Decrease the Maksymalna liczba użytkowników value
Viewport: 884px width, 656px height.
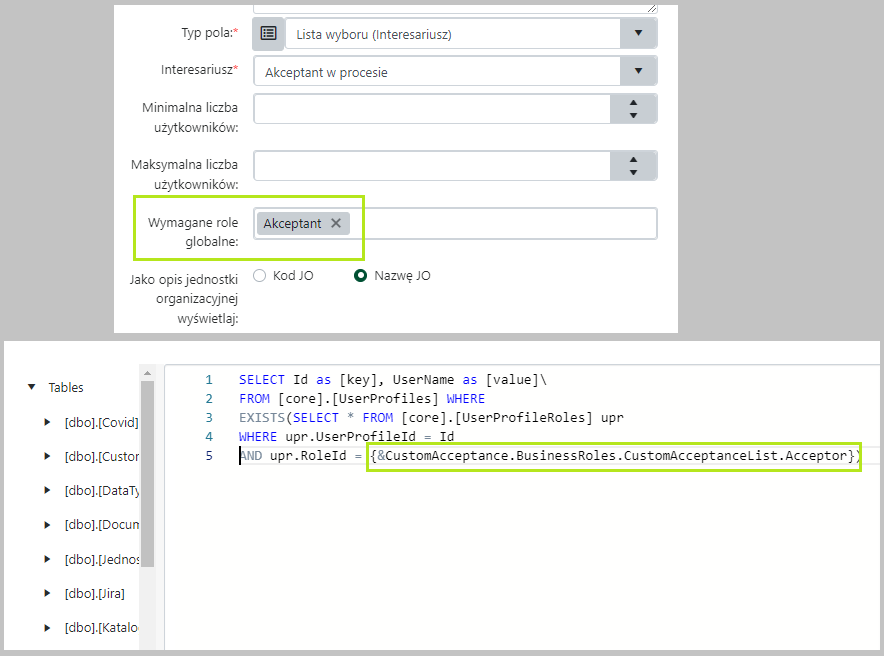click(633, 173)
